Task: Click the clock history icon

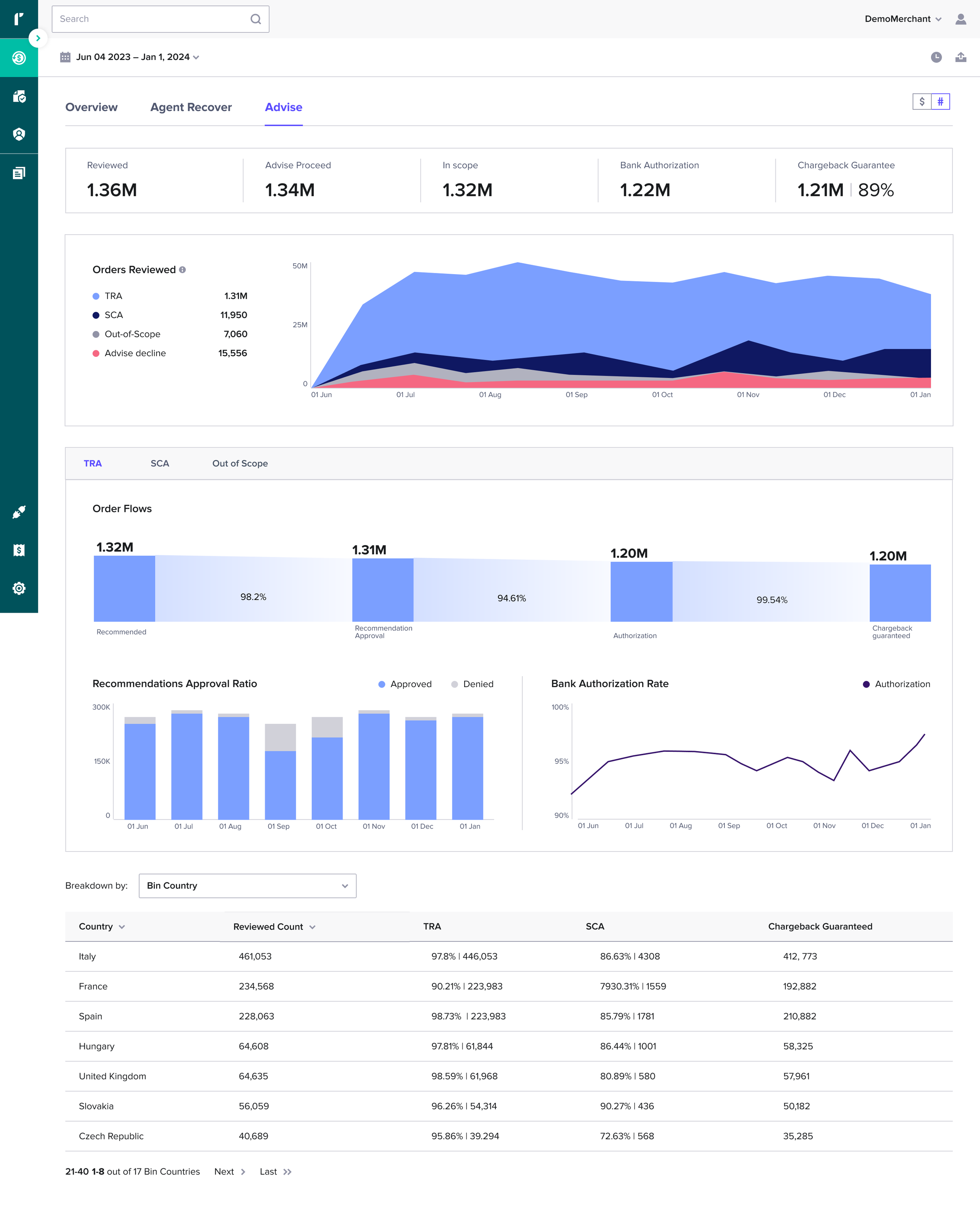Action: [936, 57]
